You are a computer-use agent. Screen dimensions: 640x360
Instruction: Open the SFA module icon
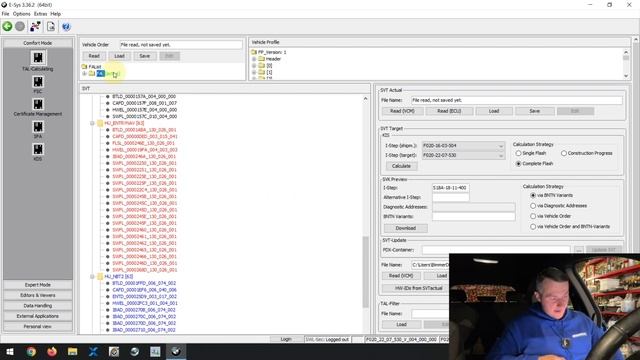tap(38, 127)
